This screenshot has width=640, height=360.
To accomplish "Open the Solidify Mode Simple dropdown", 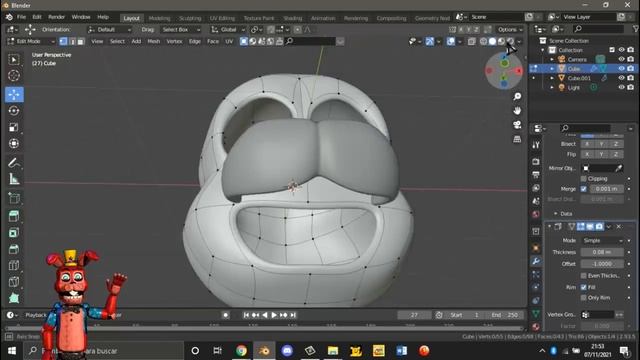I will coord(602,241).
